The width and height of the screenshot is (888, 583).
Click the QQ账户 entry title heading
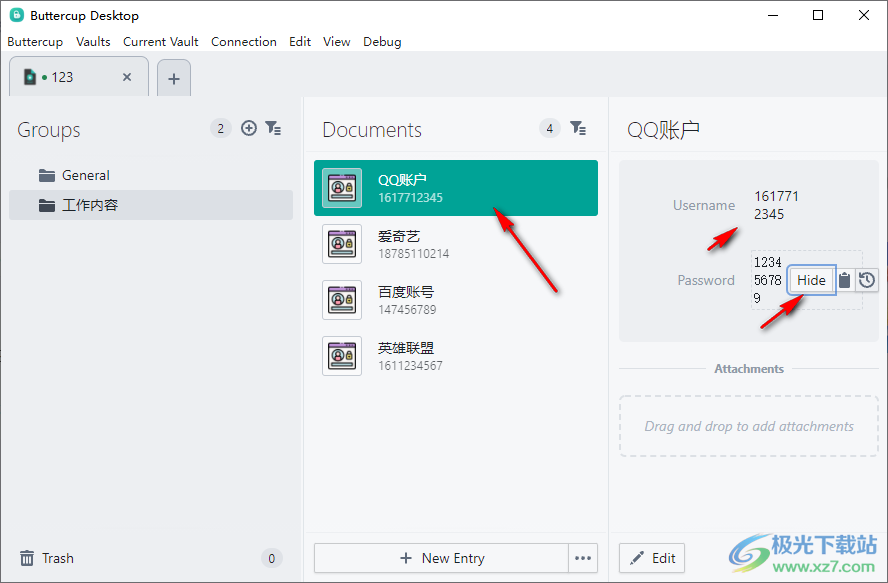[663, 130]
